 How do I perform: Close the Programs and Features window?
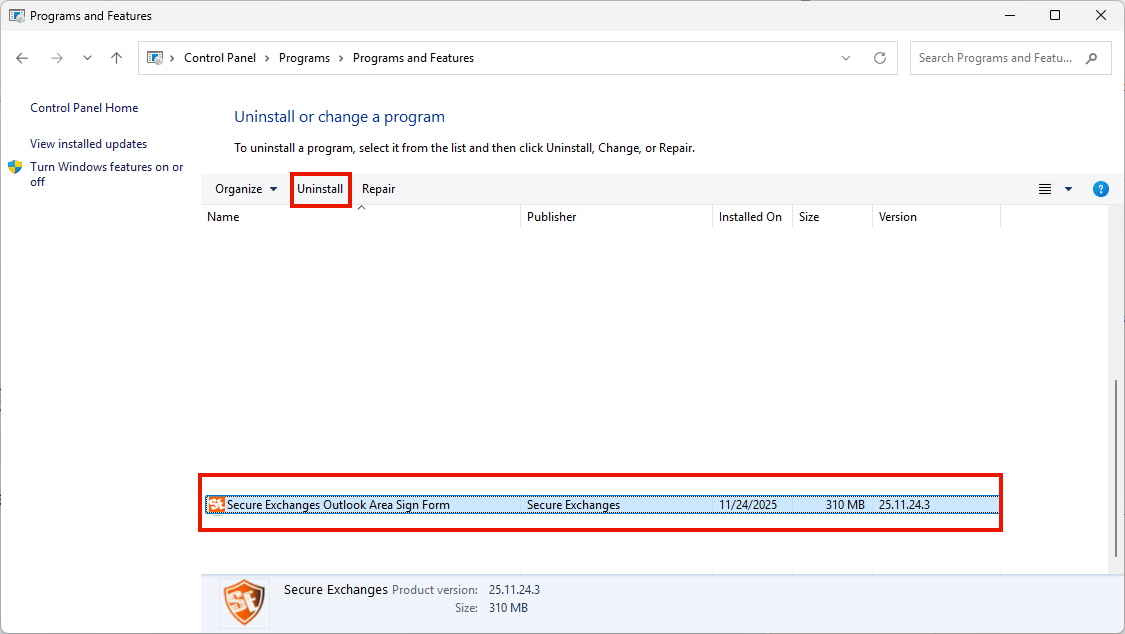1101,15
